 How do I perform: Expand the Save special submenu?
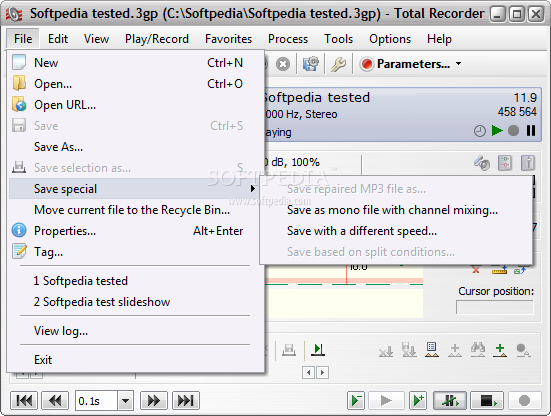pyautogui.click(x=135, y=189)
